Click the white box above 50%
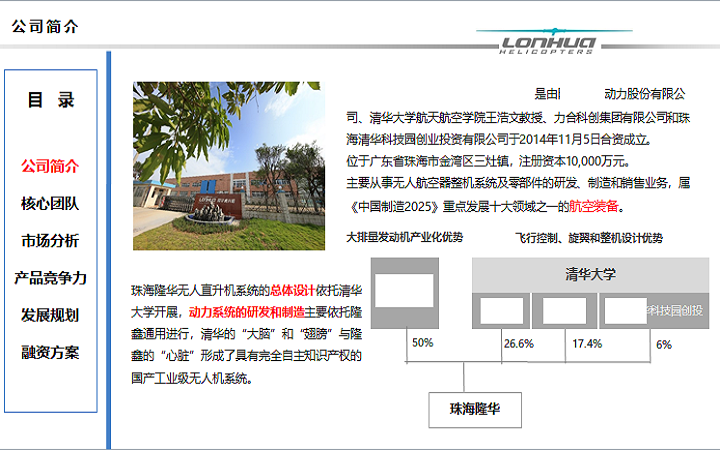Viewport: 720px width, 450px height. tap(404, 291)
